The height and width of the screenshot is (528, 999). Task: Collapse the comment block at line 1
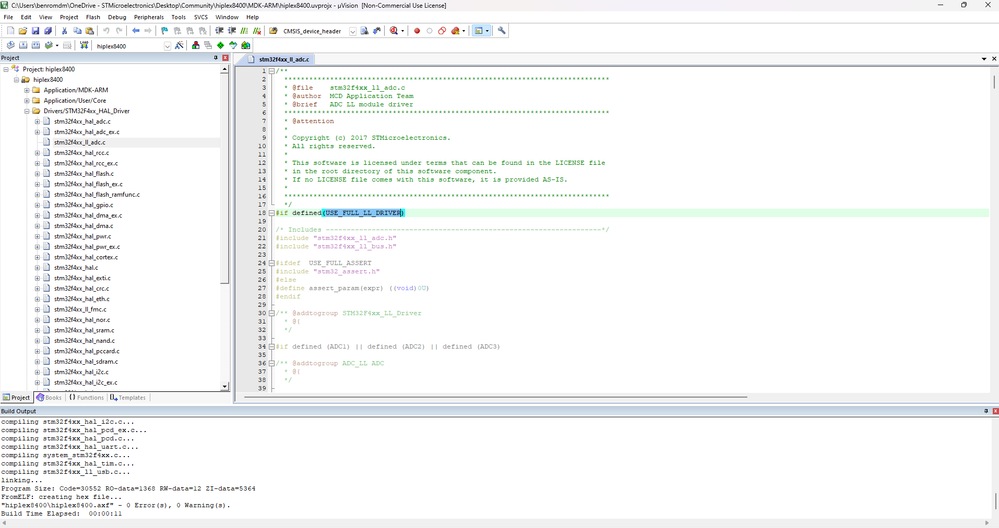pos(272,71)
